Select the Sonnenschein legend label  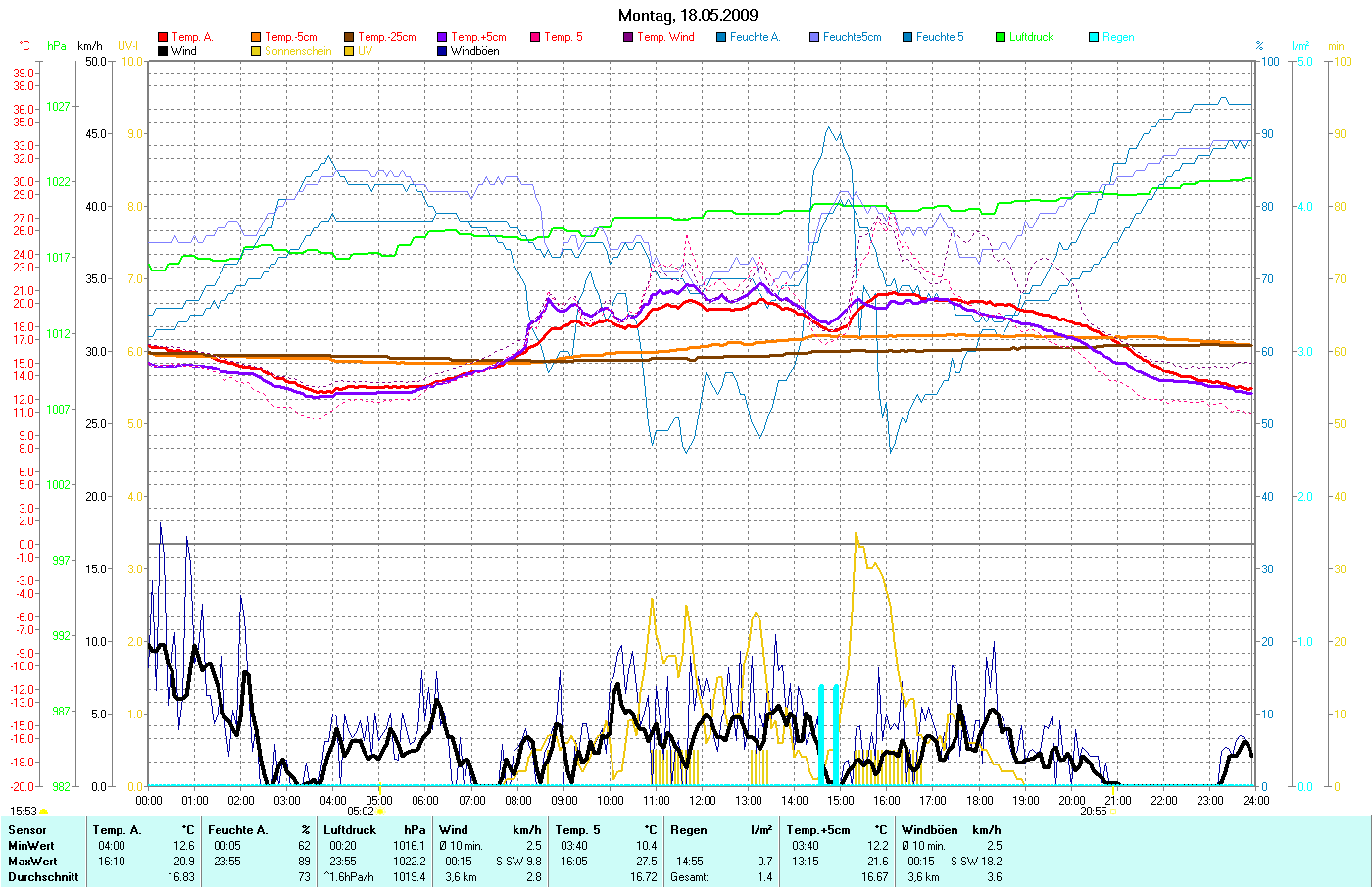(x=298, y=51)
